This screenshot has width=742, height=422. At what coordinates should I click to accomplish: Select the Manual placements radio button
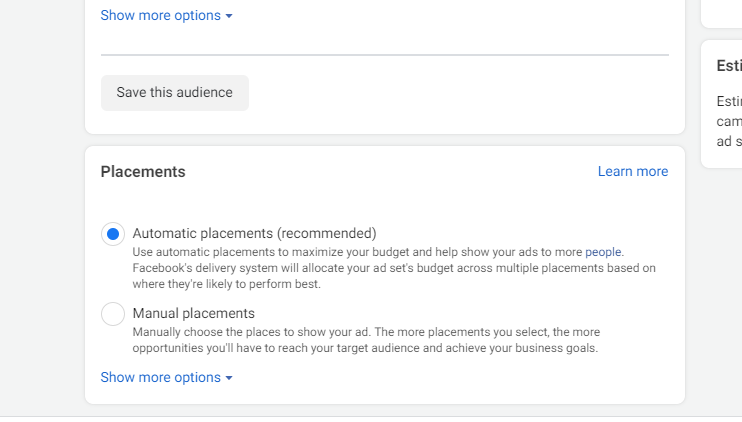click(x=113, y=314)
